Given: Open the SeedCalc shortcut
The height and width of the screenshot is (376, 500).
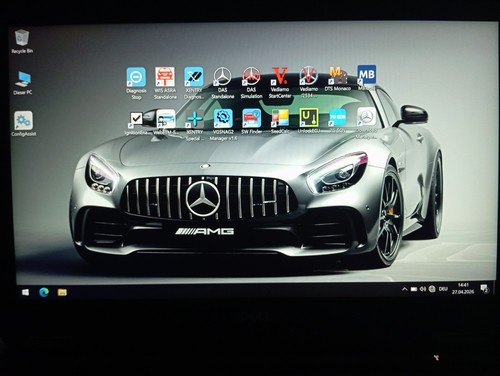Looking at the screenshot, I should tap(280, 121).
